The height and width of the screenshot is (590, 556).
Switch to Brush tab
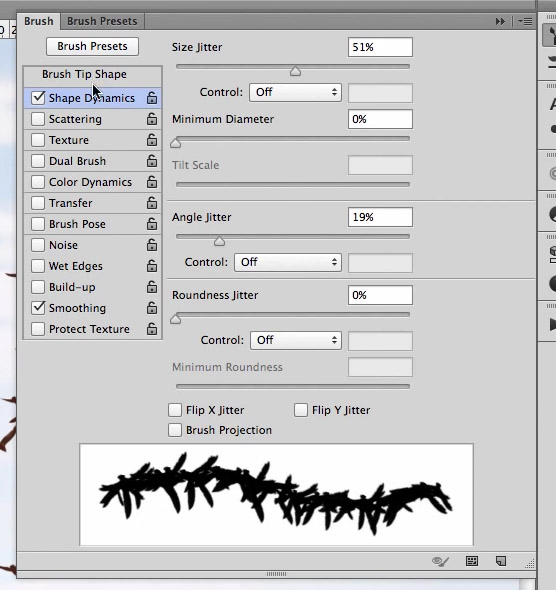click(39, 21)
